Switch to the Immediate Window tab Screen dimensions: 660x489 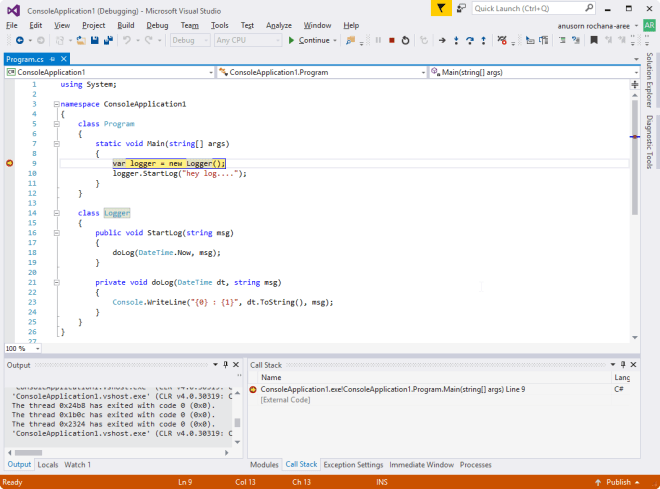(422, 464)
